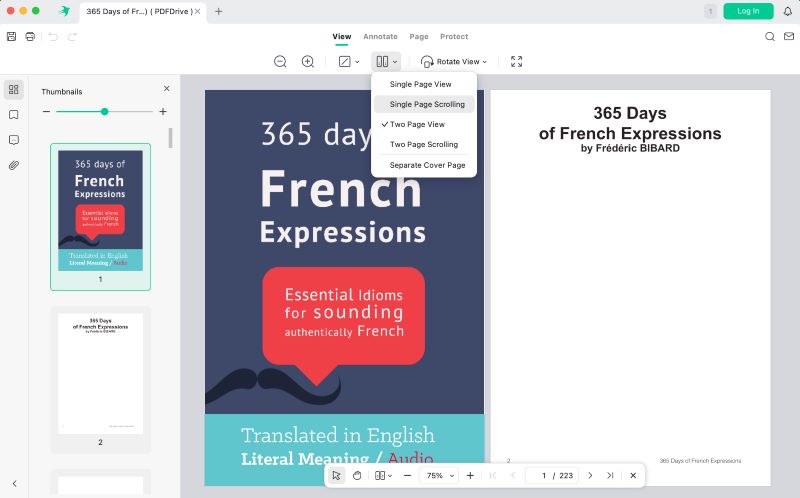The image size is (800, 498).
Task: Click the Log In button
Action: (748, 11)
